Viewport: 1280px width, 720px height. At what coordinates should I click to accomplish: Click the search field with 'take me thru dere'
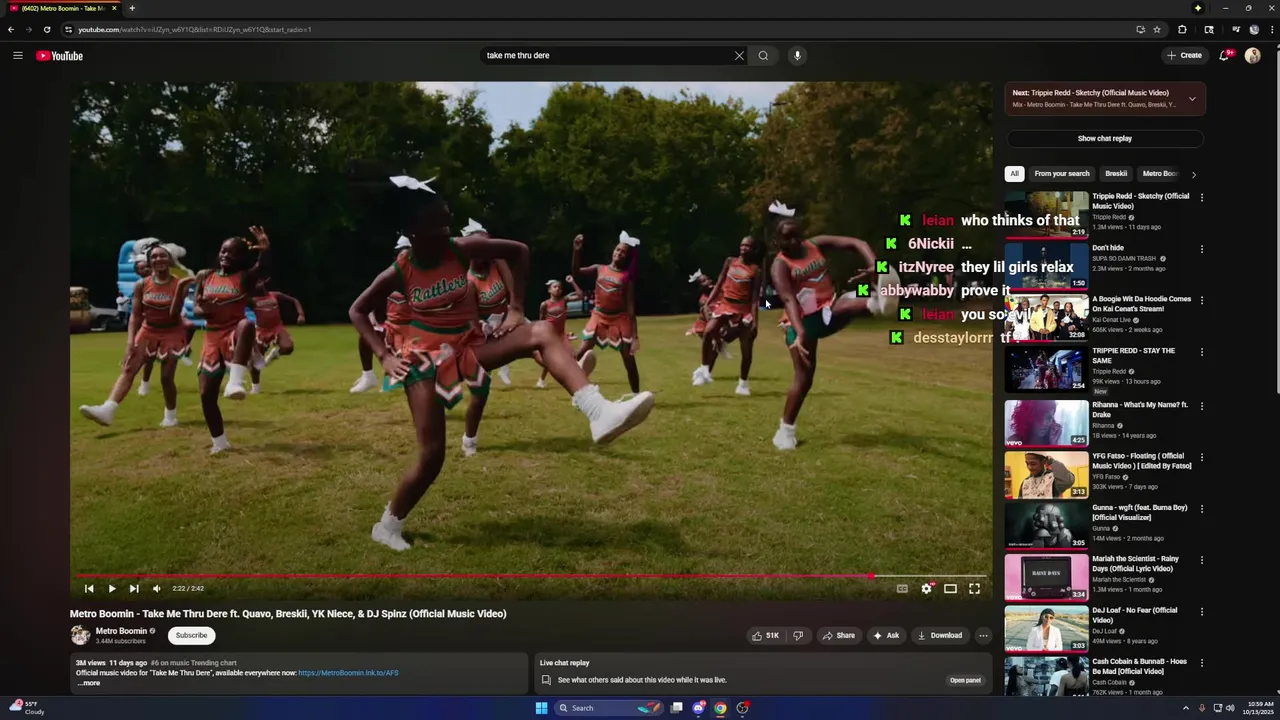pyautogui.click(x=606, y=56)
